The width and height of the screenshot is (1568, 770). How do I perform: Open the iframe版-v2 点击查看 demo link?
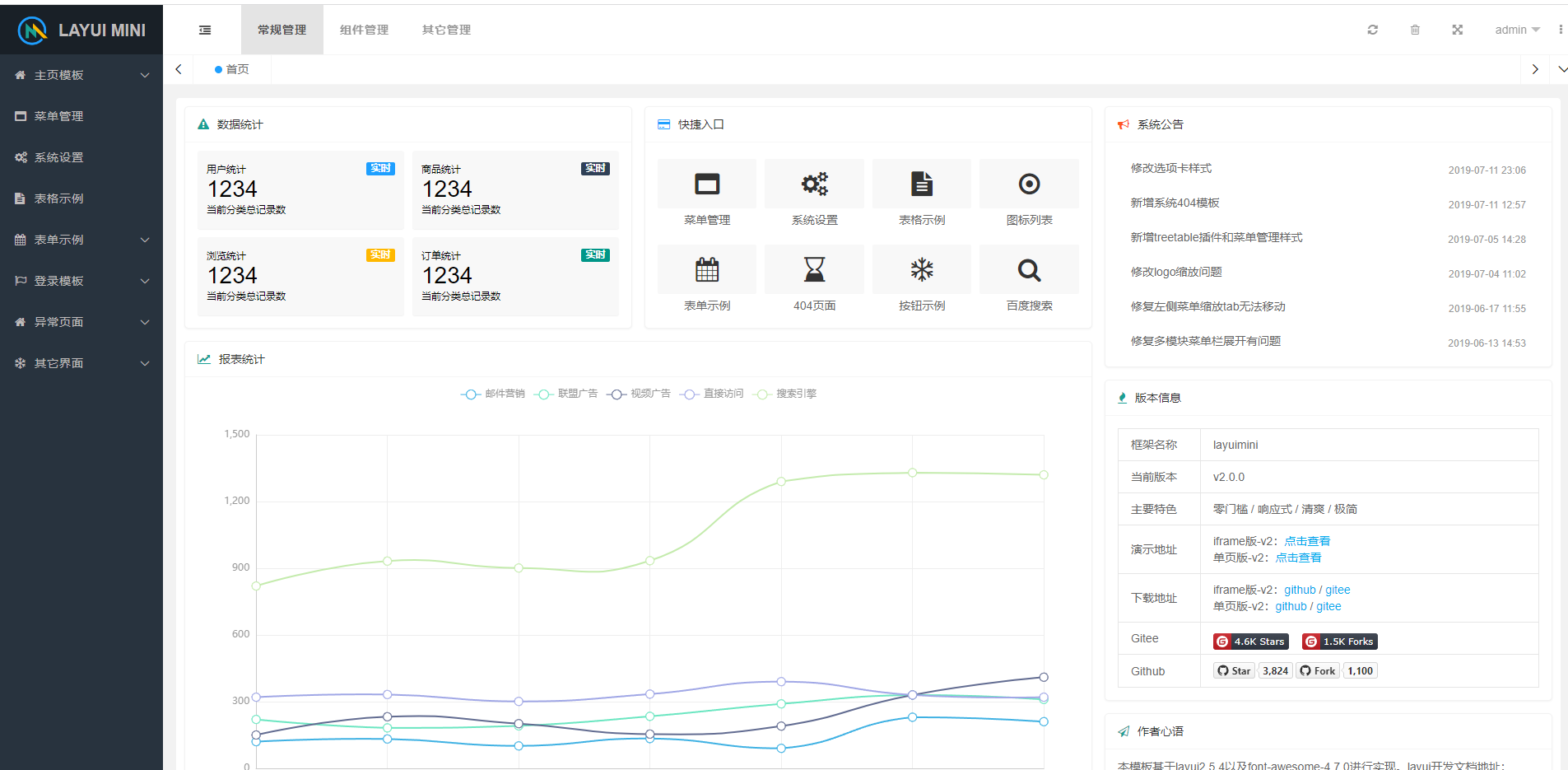[1307, 541]
